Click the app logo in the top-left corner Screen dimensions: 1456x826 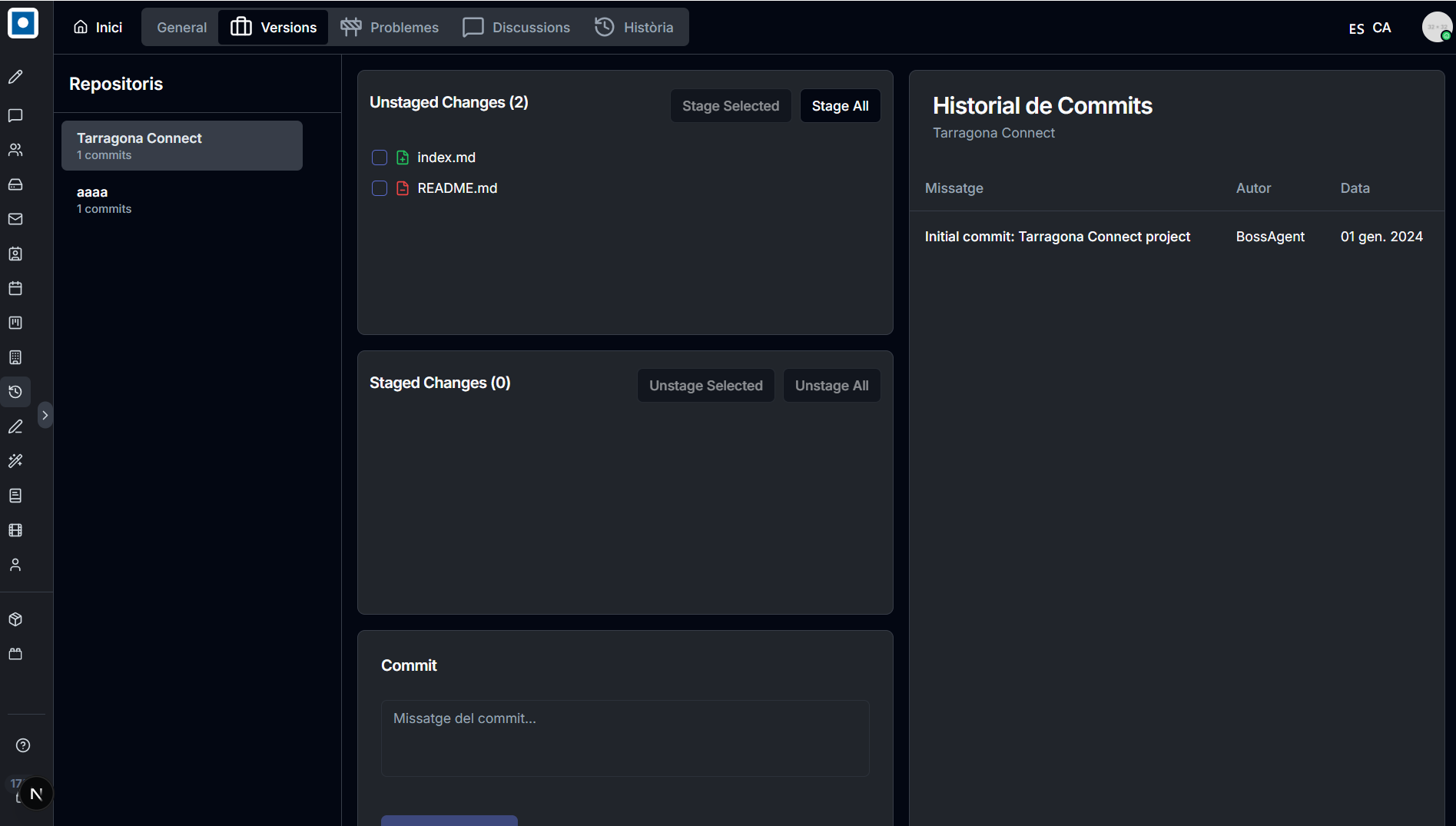click(x=23, y=23)
